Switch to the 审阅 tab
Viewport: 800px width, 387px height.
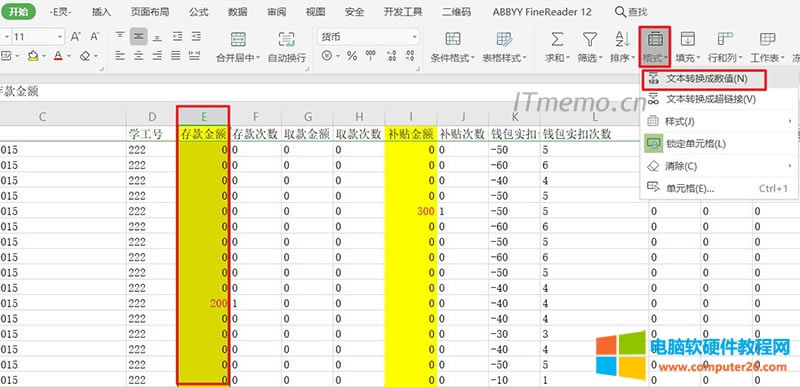click(277, 12)
